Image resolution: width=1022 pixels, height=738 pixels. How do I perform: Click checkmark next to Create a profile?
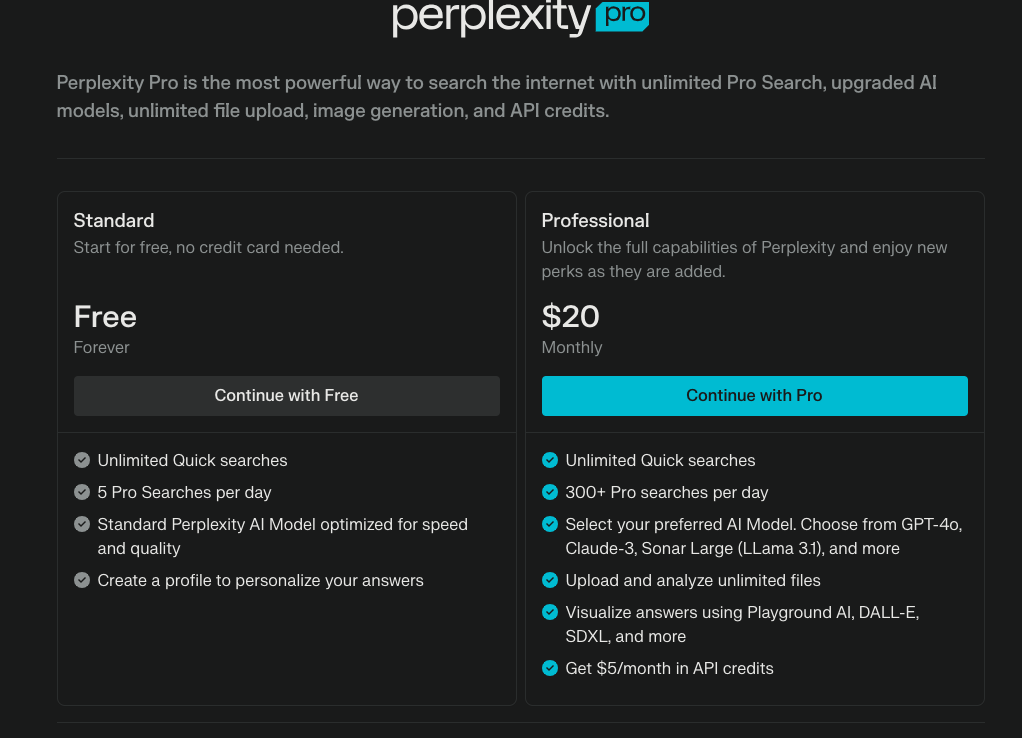pyautogui.click(x=82, y=580)
